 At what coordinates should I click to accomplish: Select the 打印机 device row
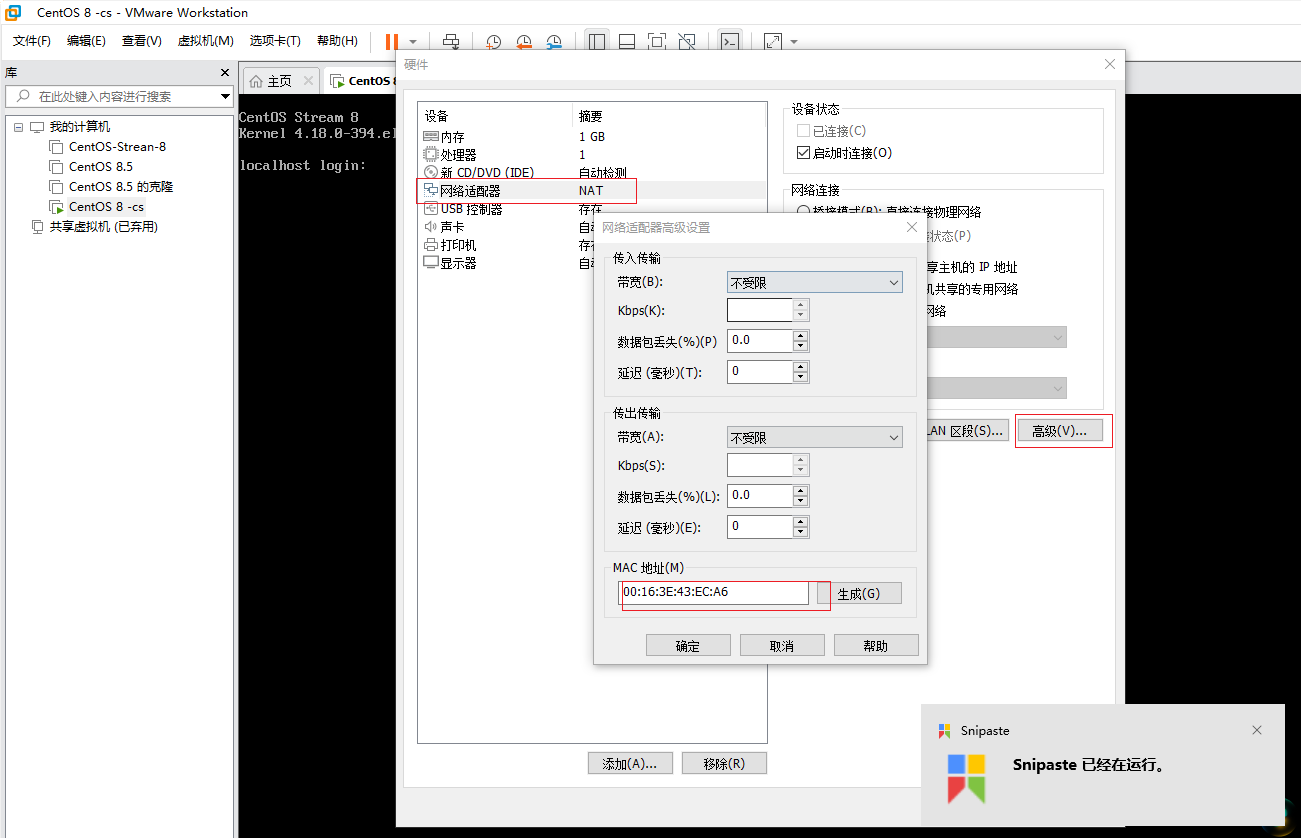(x=506, y=245)
